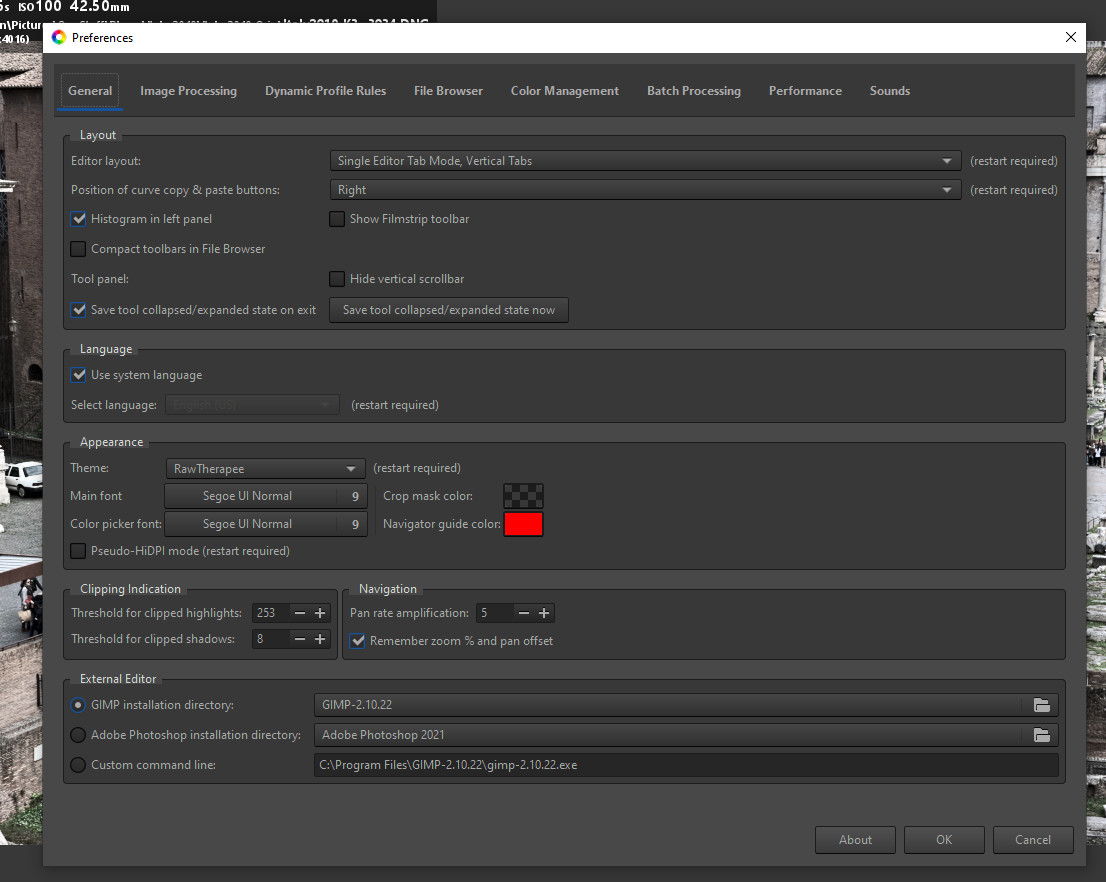1106x882 pixels.
Task: Uncheck Use system language
Action: pyautogui.click(x=78, y=375)
